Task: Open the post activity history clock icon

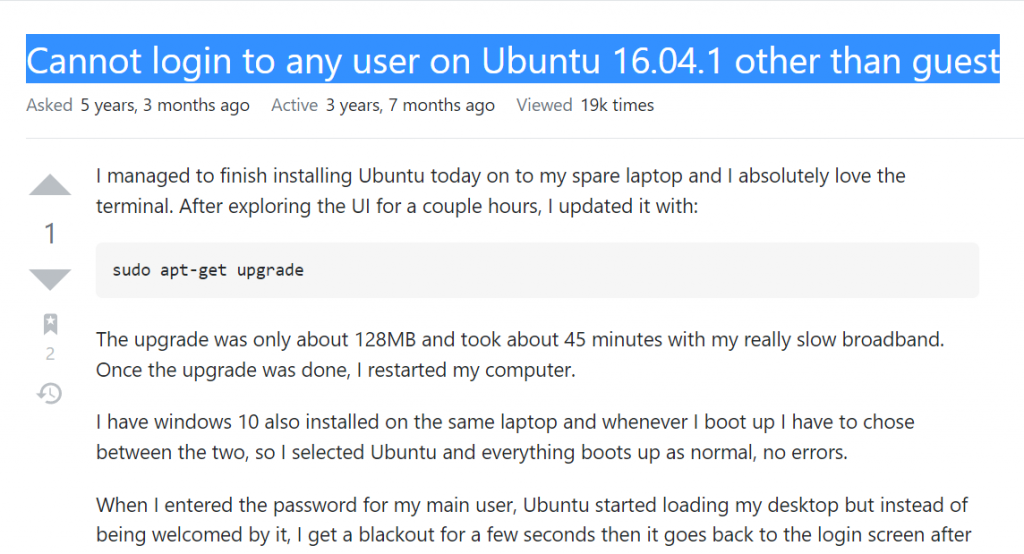Action: click(x=50, y=393)
